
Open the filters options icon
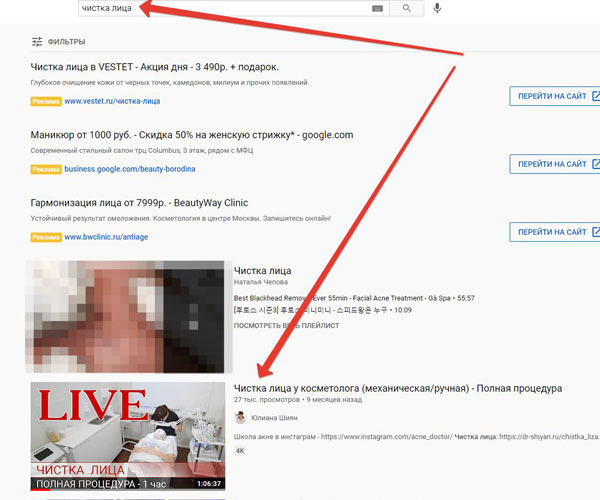(37, 42)
